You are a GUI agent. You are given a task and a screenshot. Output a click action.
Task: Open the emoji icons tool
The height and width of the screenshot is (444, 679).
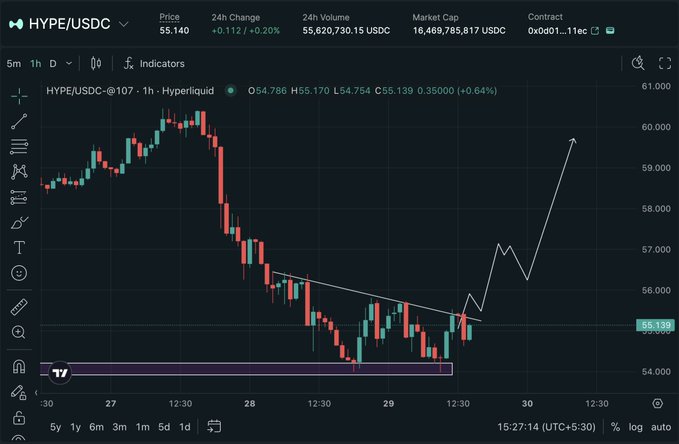coord(19,273)
